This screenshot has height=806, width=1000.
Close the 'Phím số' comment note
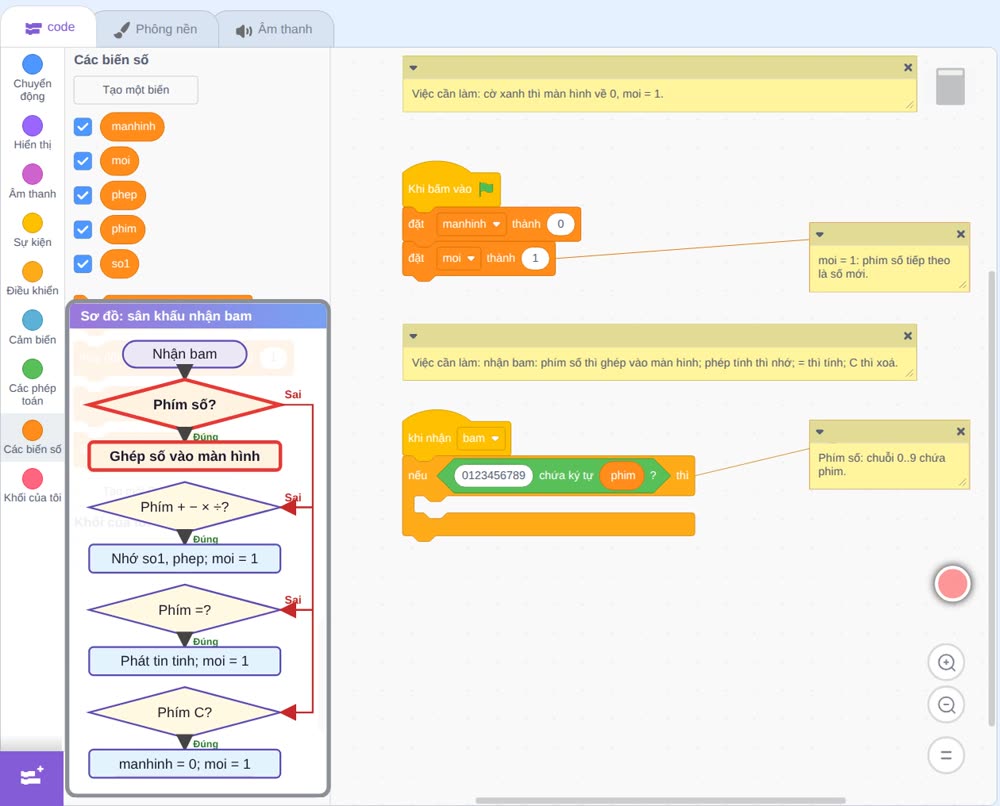pos(960,432)
